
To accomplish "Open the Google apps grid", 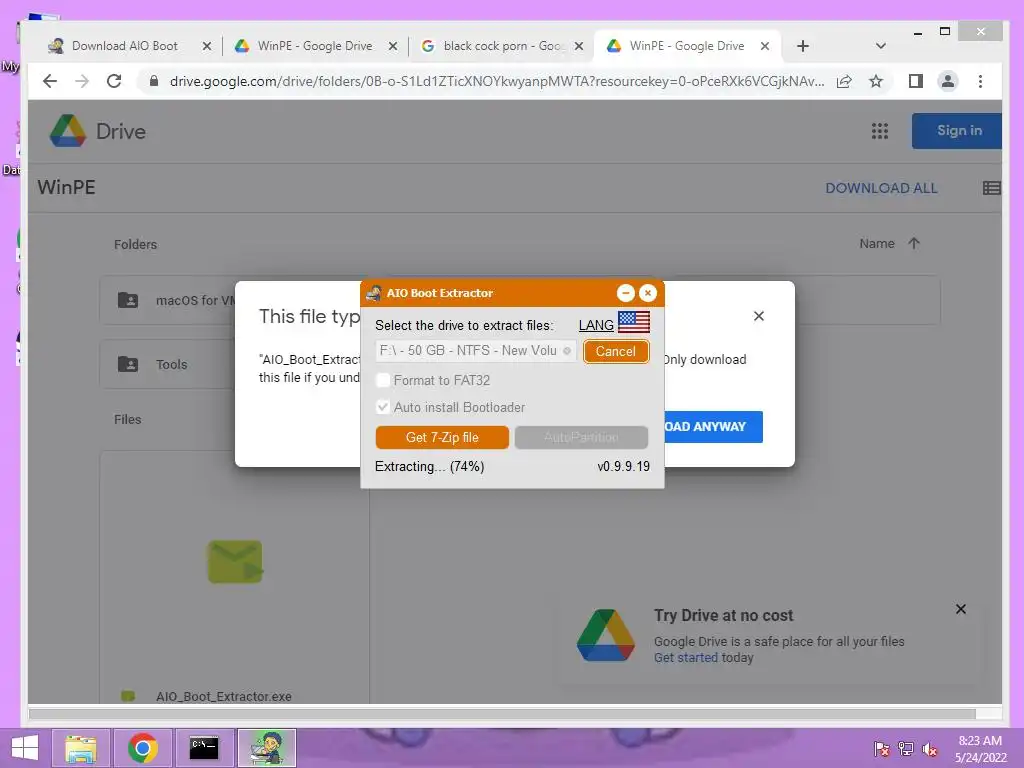I will [880, 131].
